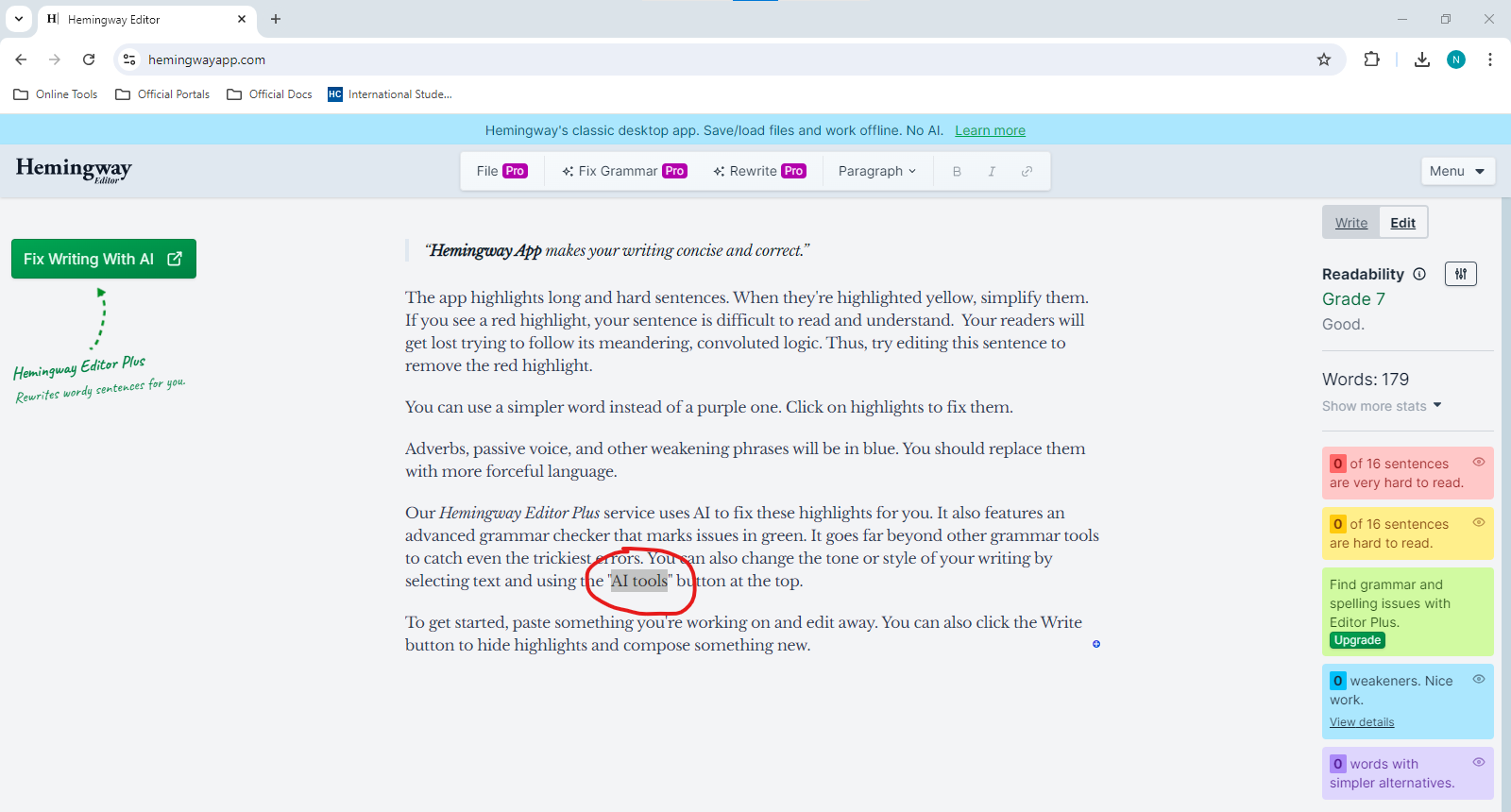
Task: Open Chrome three-dot menu
Action: click(x=1490, y=59)
